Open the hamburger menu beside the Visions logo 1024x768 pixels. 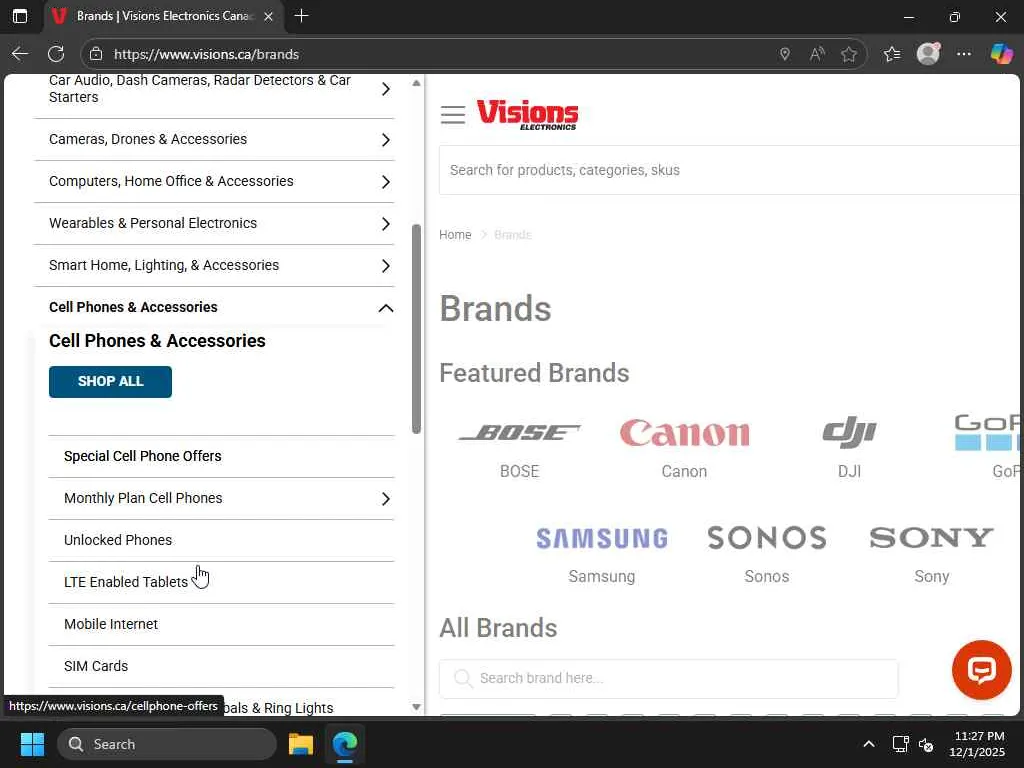click(453, 115)
